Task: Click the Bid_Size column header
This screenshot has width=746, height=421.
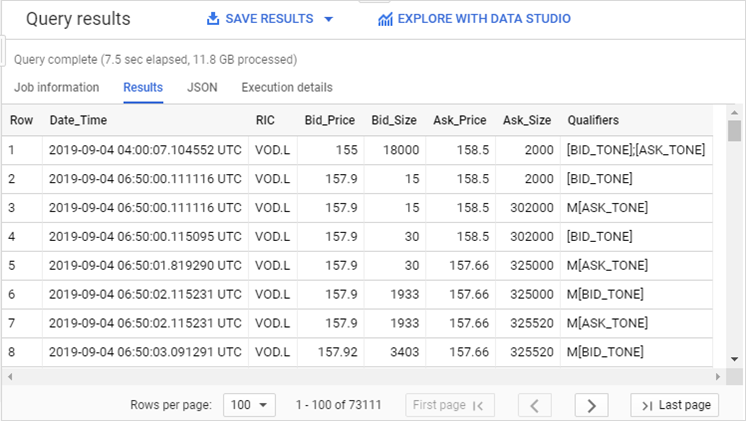Action: coord(394,120)
